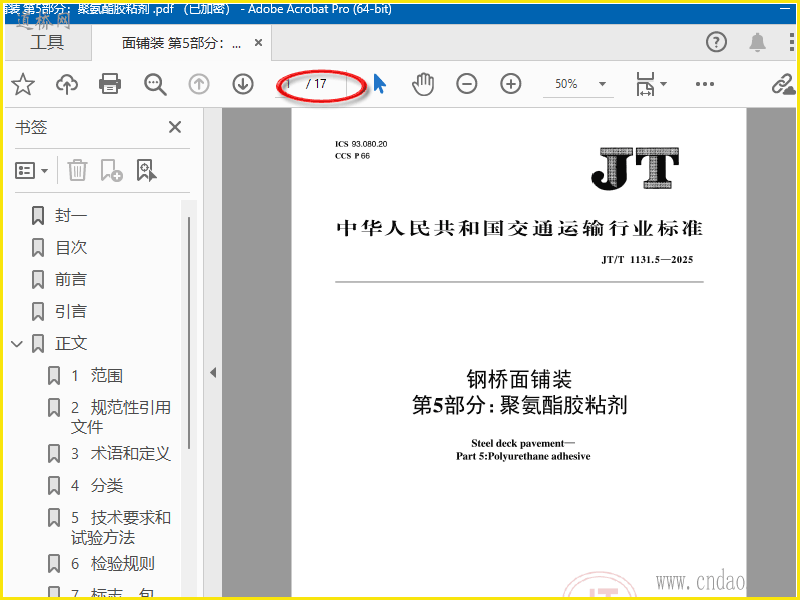The width and height of the screenshot is (800, 600).
Task: Jump to 1 范围 bookmark
Action: pos(97,376)
